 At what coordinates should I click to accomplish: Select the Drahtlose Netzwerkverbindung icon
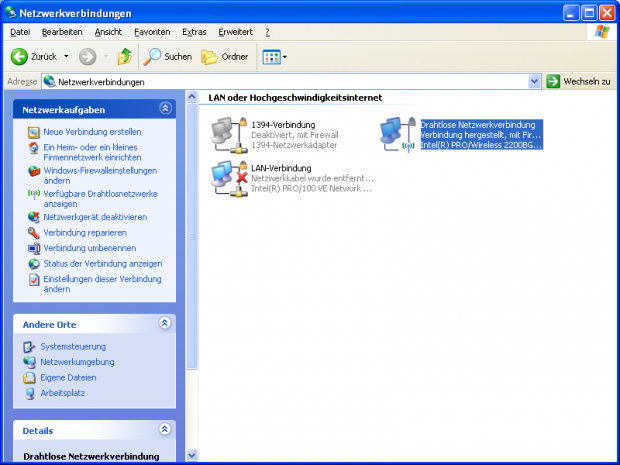click(x=397, y=134)
